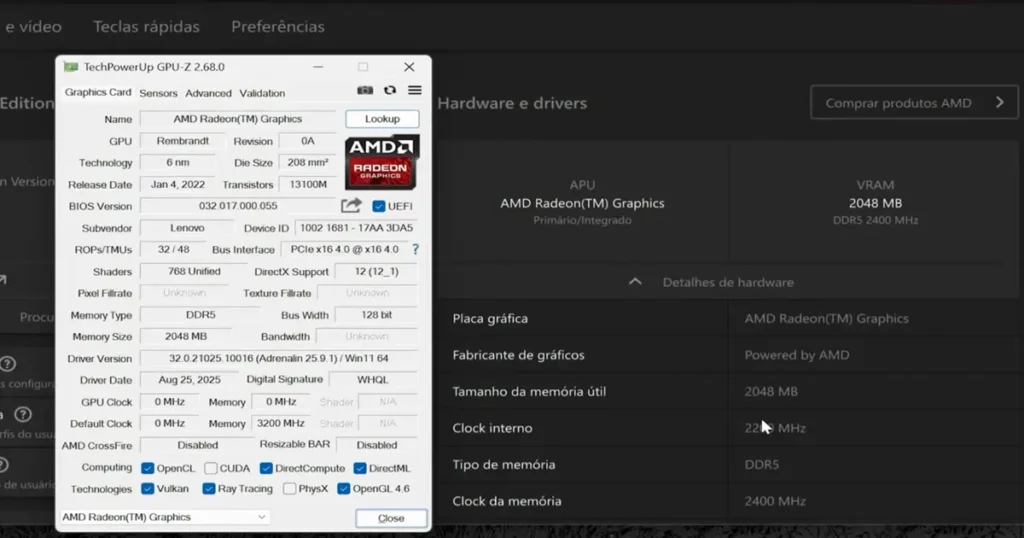
Task: Click the GPU-Z screenshot camera icon
Action: (365, 90)
